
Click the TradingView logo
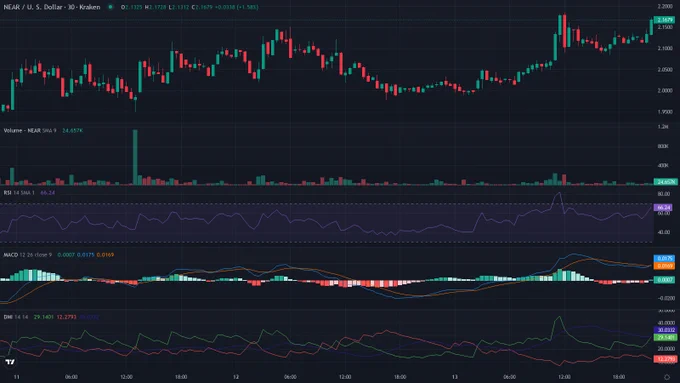10,362
